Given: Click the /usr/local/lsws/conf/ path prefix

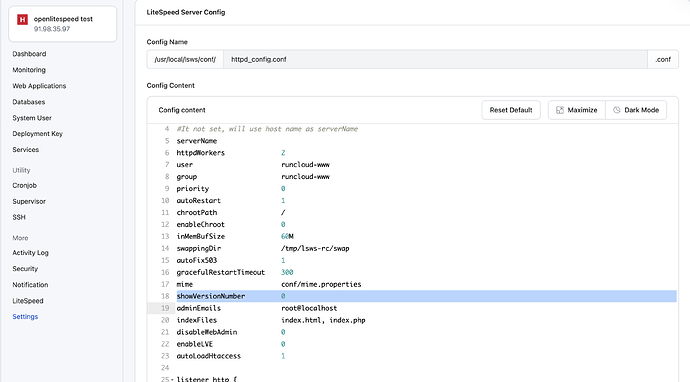Looking at the screenshot, I should click(x=185, y=59).
